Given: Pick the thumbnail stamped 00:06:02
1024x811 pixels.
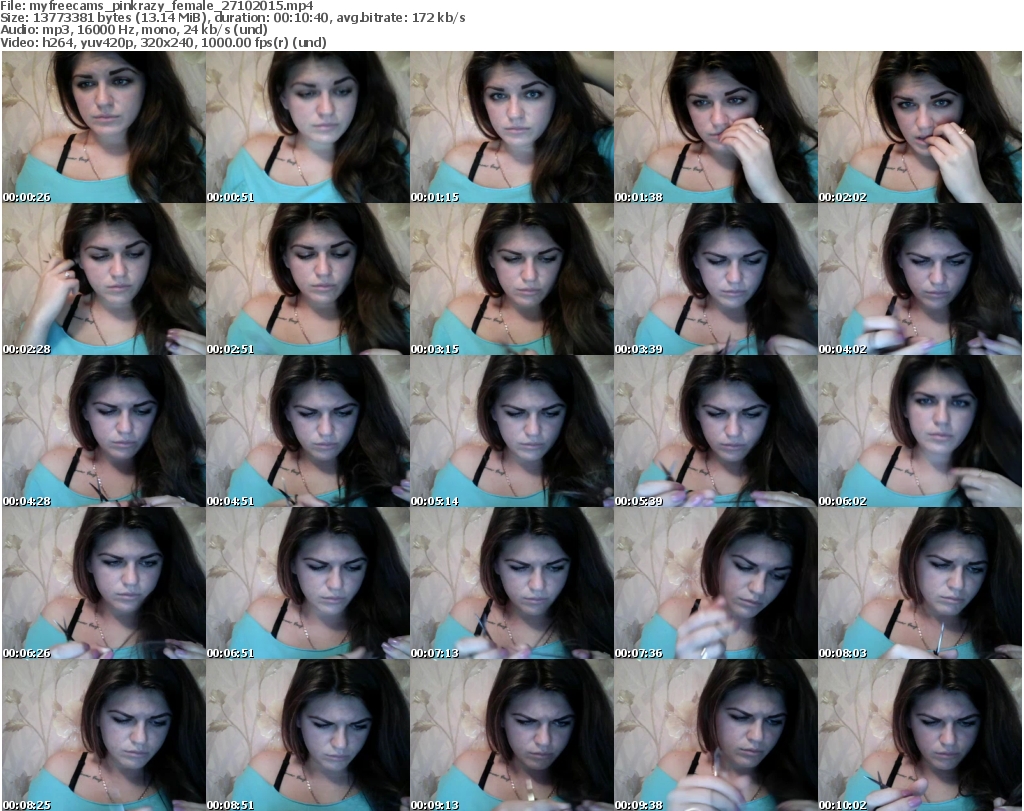Looking at the screenshot, I should (x=920, y=432).
